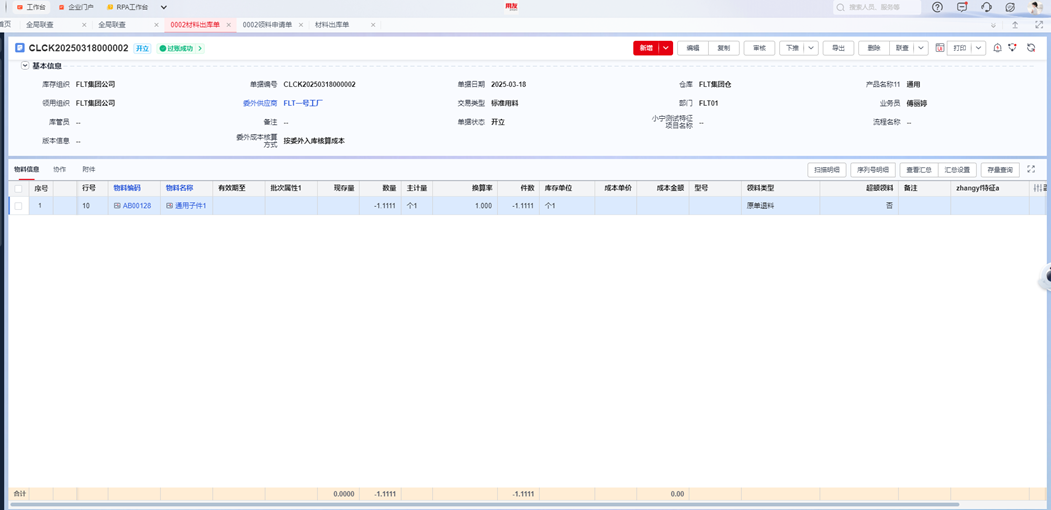Click the lookup icon beside AB00128
Screen dimensions: 1051x510
click(x=117, y=206)
